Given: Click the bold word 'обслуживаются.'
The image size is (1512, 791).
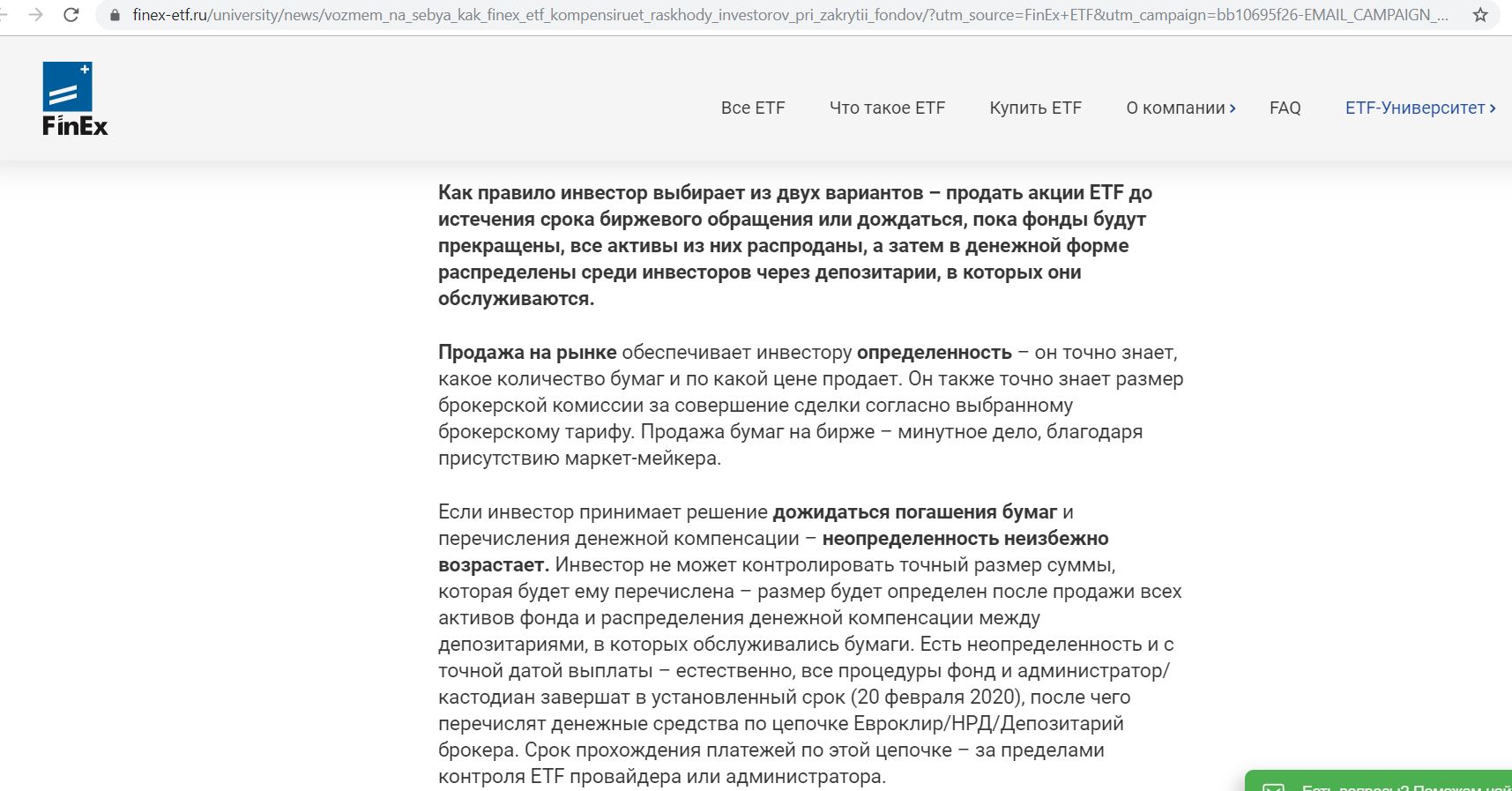Looking at the screenshot, I should 516,299.
